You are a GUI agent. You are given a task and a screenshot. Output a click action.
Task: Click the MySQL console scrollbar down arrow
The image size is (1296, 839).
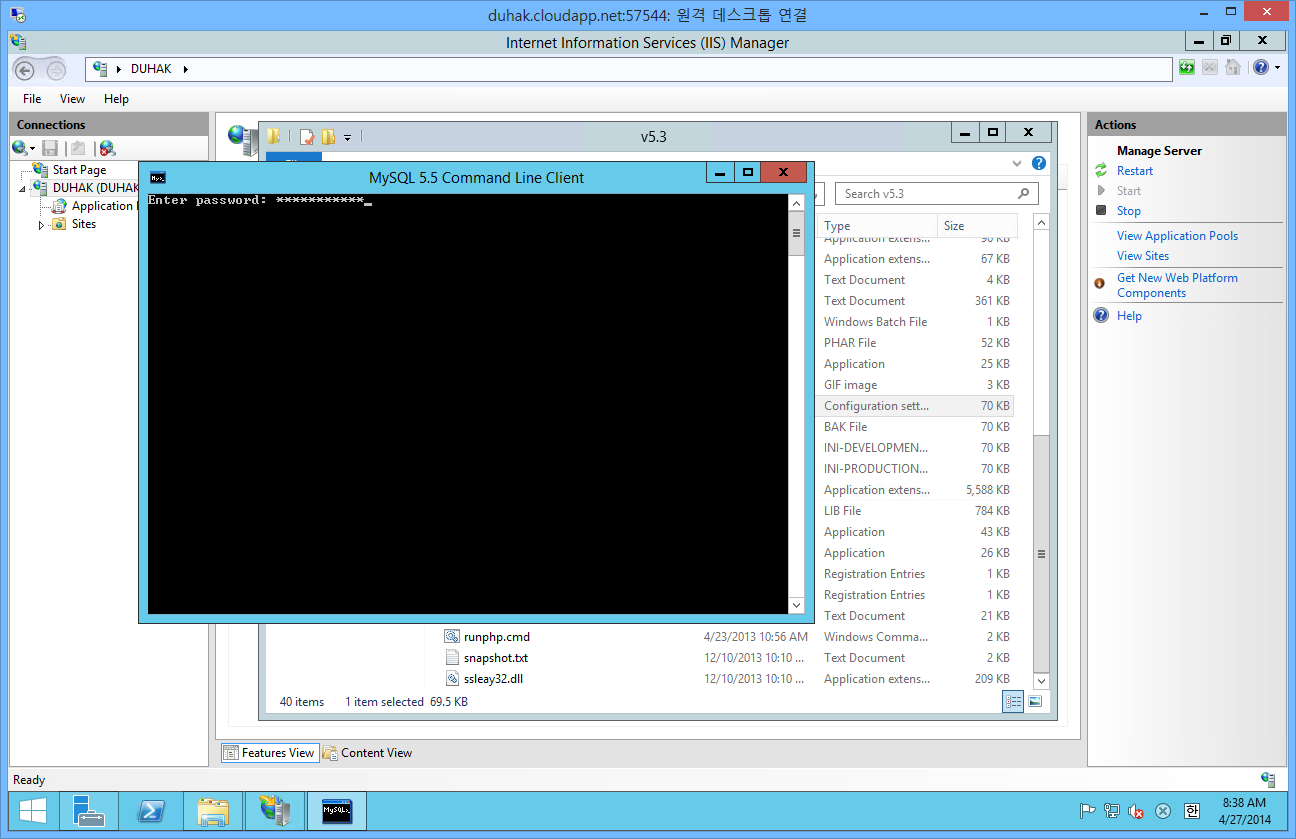tap(796, 605)
